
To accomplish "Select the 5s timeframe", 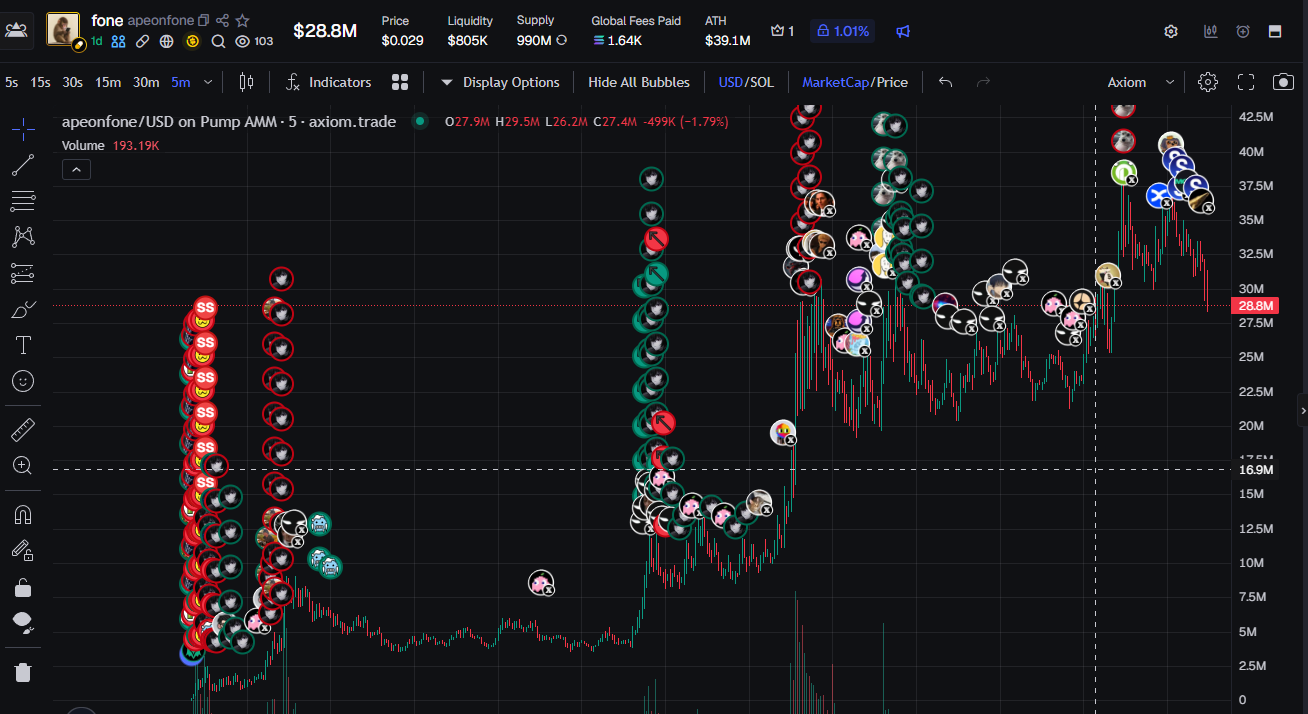I will (11, 82).
